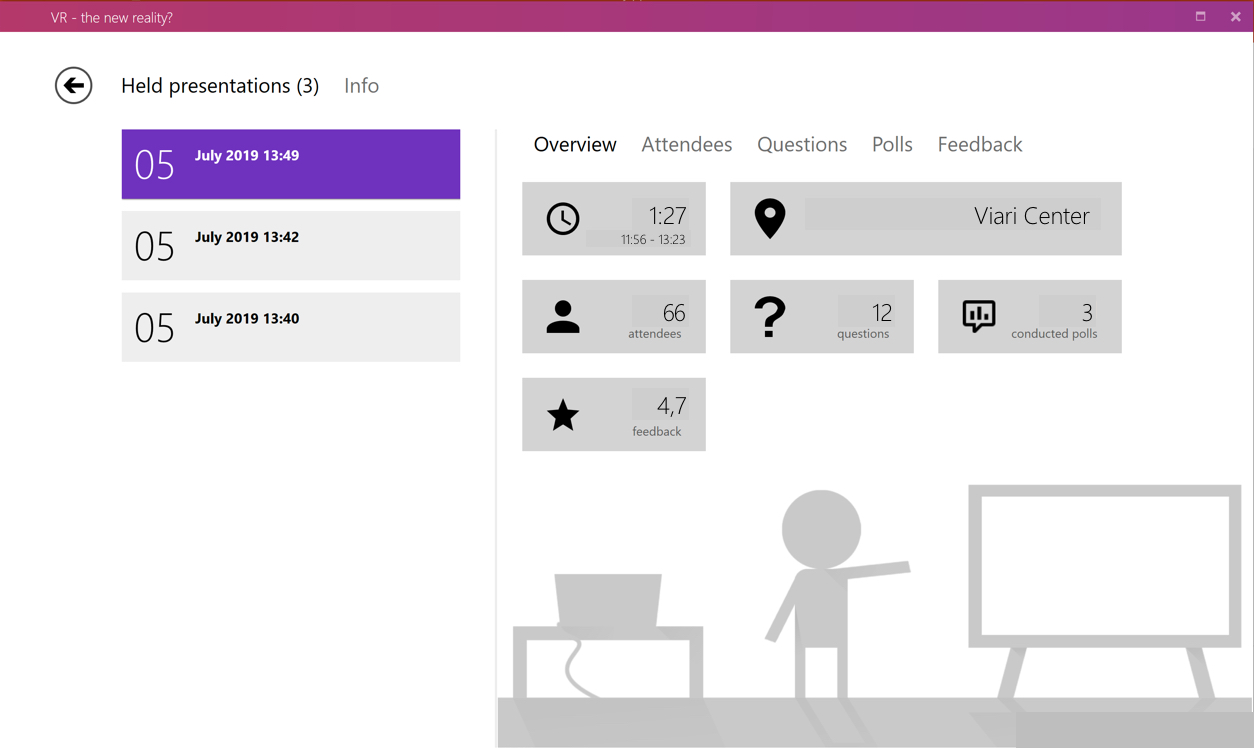
Task: Open the Info section
Action: tap(361, 85)
